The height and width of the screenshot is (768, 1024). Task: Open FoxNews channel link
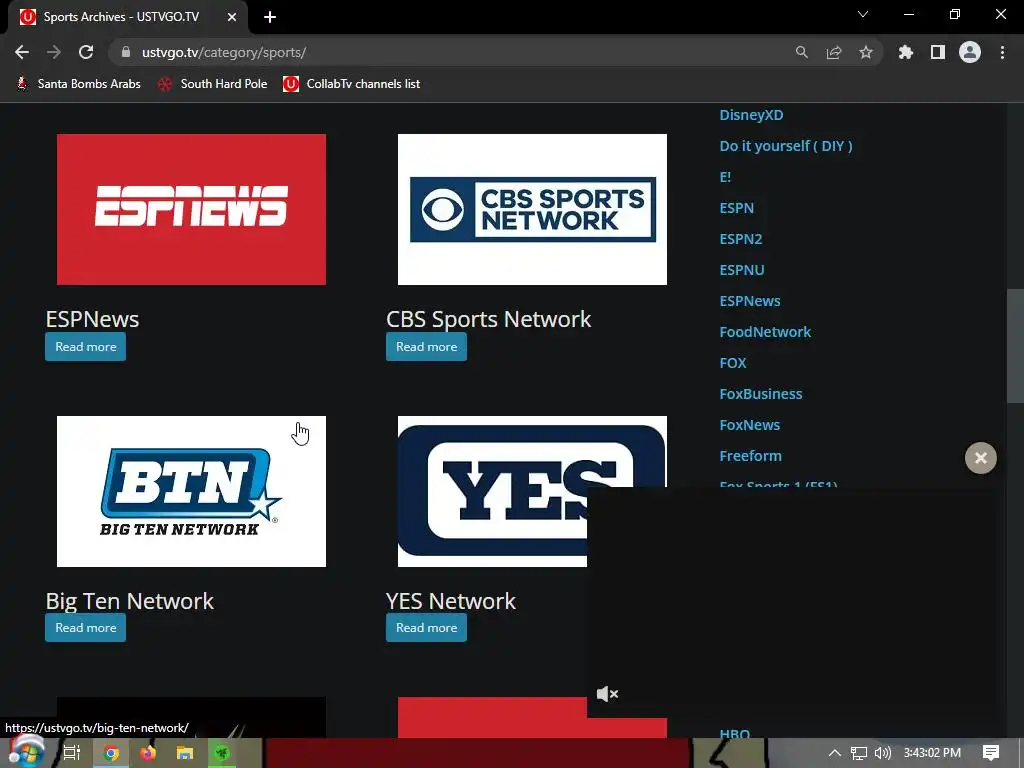(750, 425)
